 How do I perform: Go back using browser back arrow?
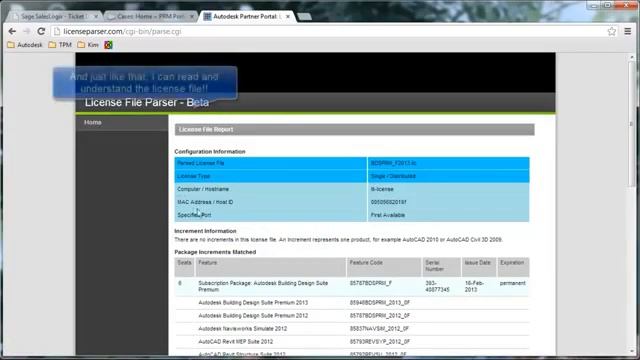pos(12,31)
